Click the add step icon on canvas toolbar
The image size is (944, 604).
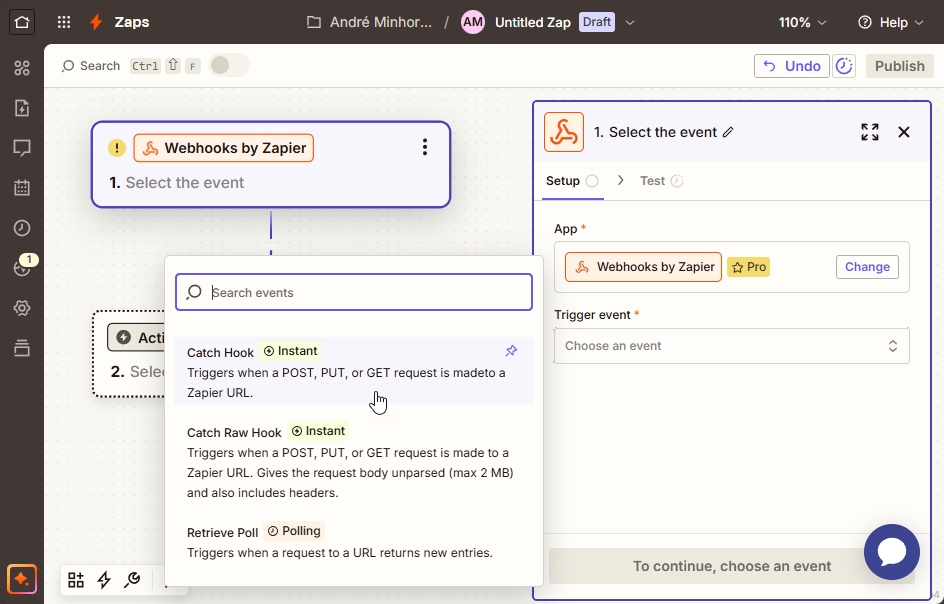click(75, 580)
